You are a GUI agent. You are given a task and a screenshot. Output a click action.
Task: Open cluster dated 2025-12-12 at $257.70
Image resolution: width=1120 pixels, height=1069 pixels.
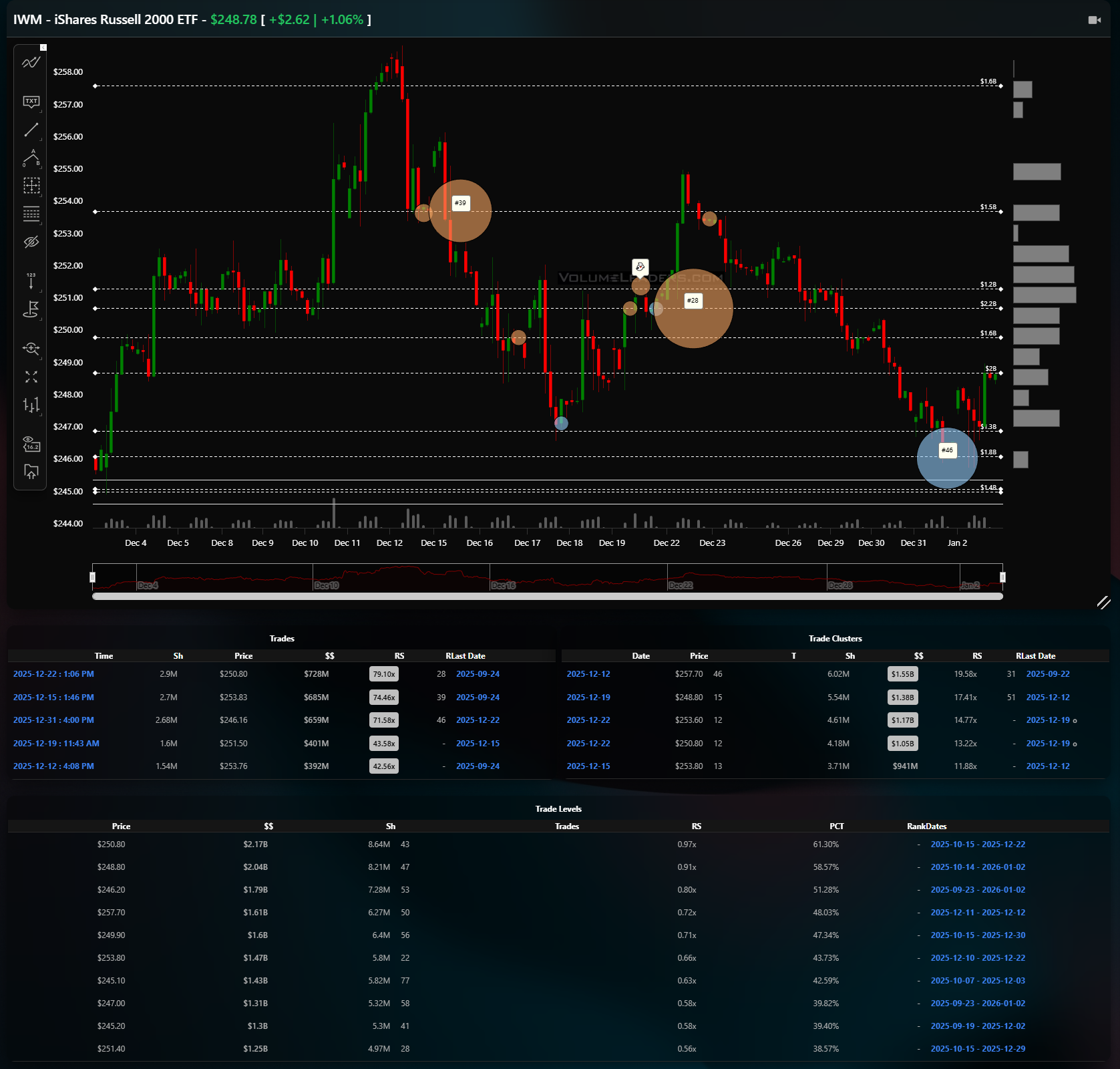(588, 674)
